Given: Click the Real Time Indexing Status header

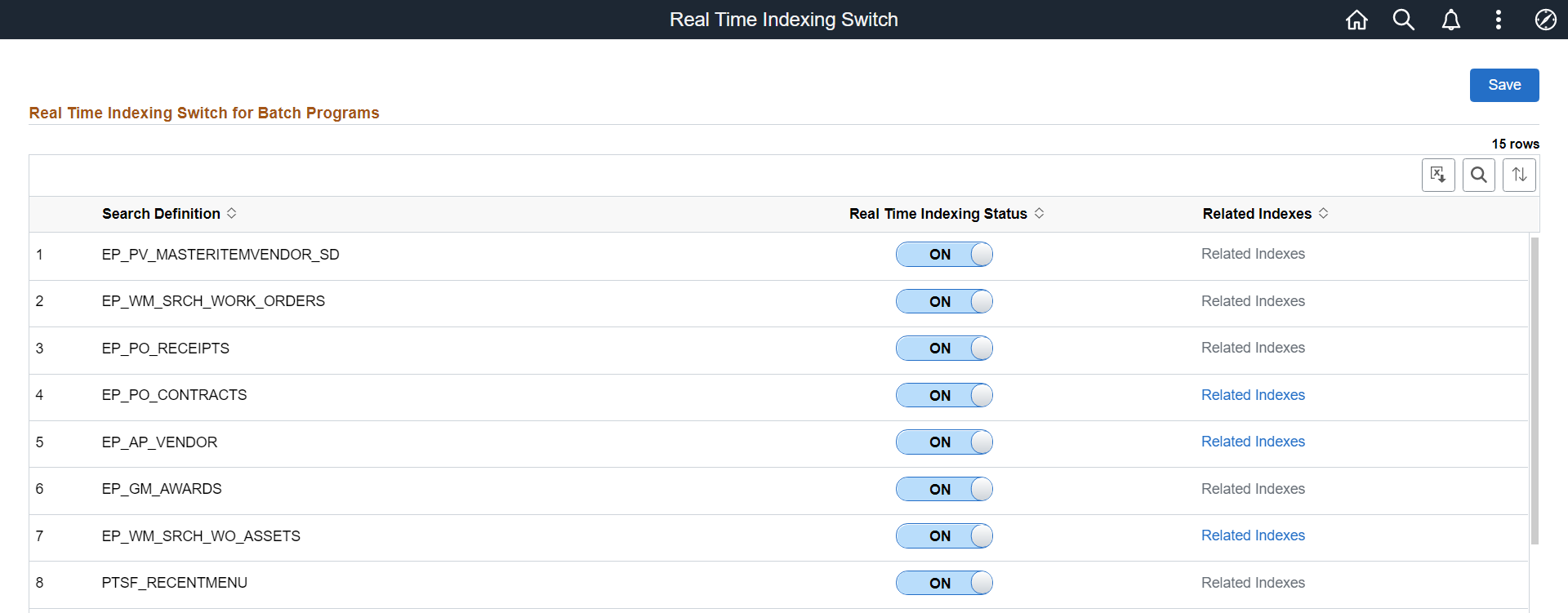Looking at the screenshot, I should click(x=938, y=214).
